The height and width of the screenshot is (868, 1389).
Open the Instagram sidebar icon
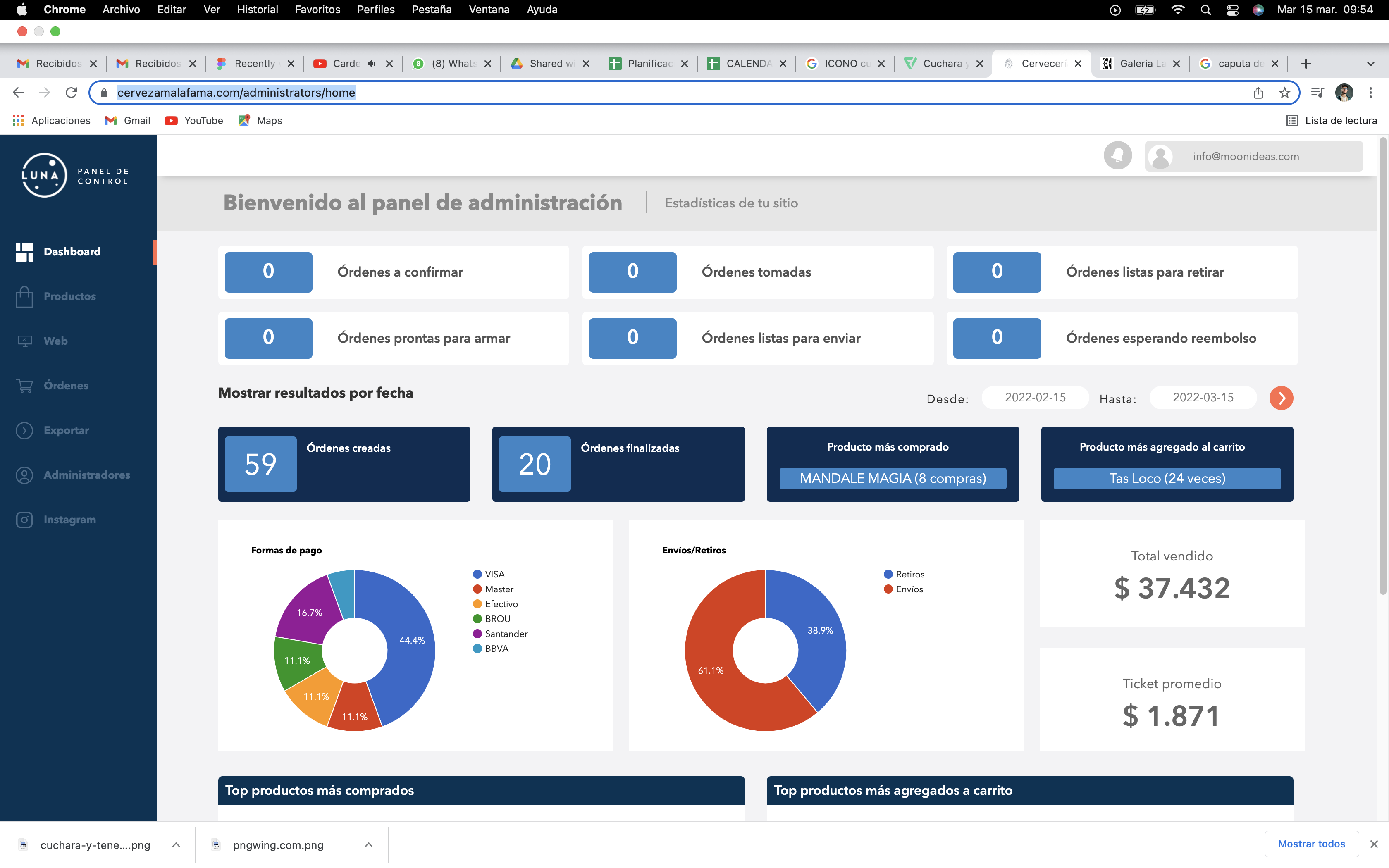point(24,520)
